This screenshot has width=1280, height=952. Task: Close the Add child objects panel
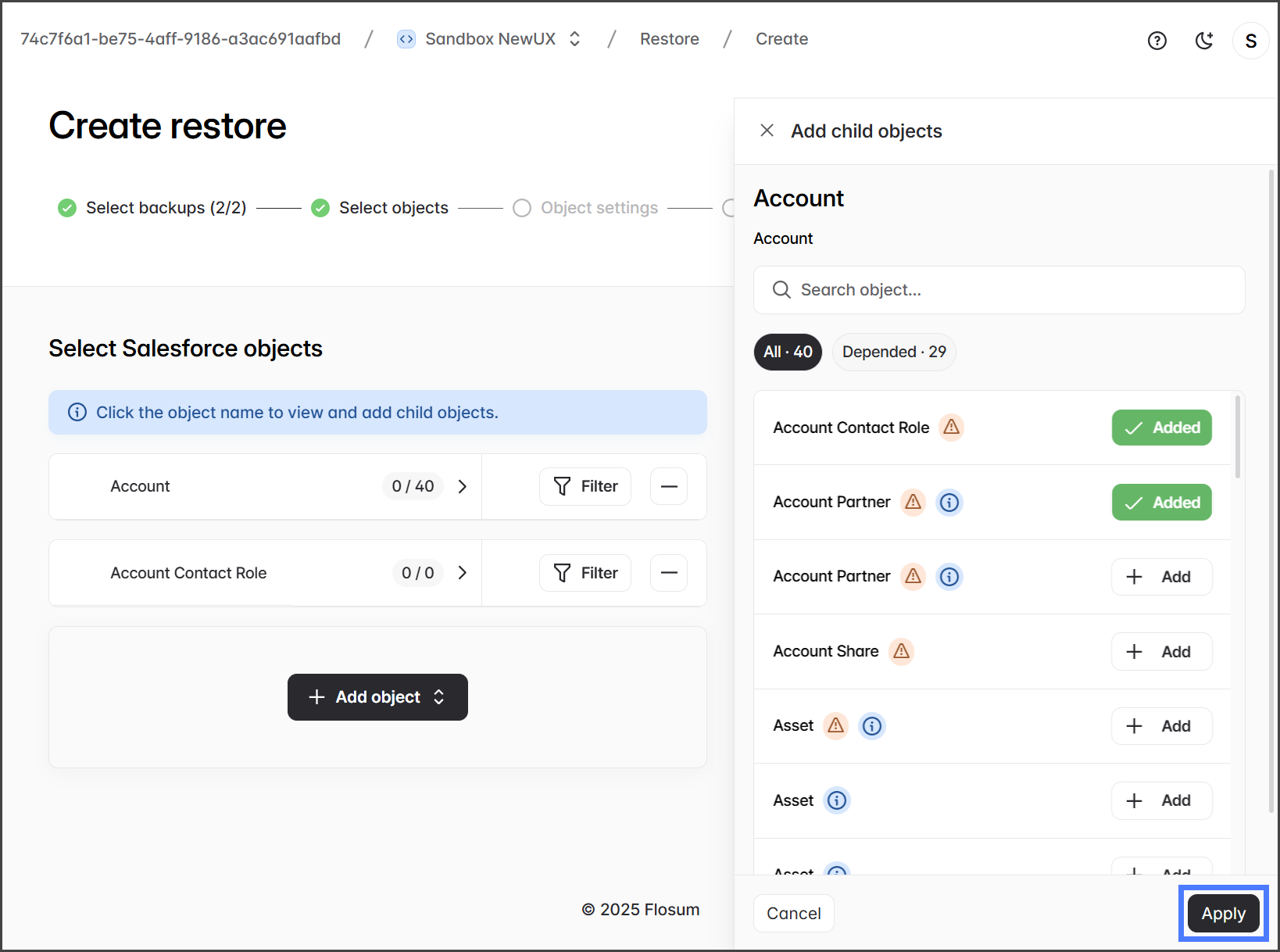click(x=767, y=131)
